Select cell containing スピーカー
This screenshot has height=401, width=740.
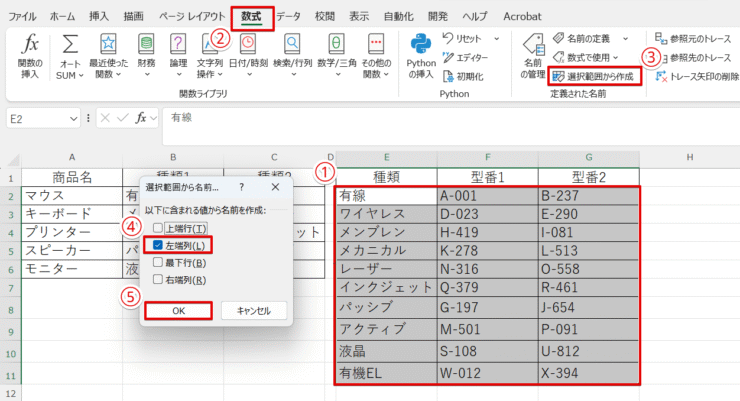72,251
